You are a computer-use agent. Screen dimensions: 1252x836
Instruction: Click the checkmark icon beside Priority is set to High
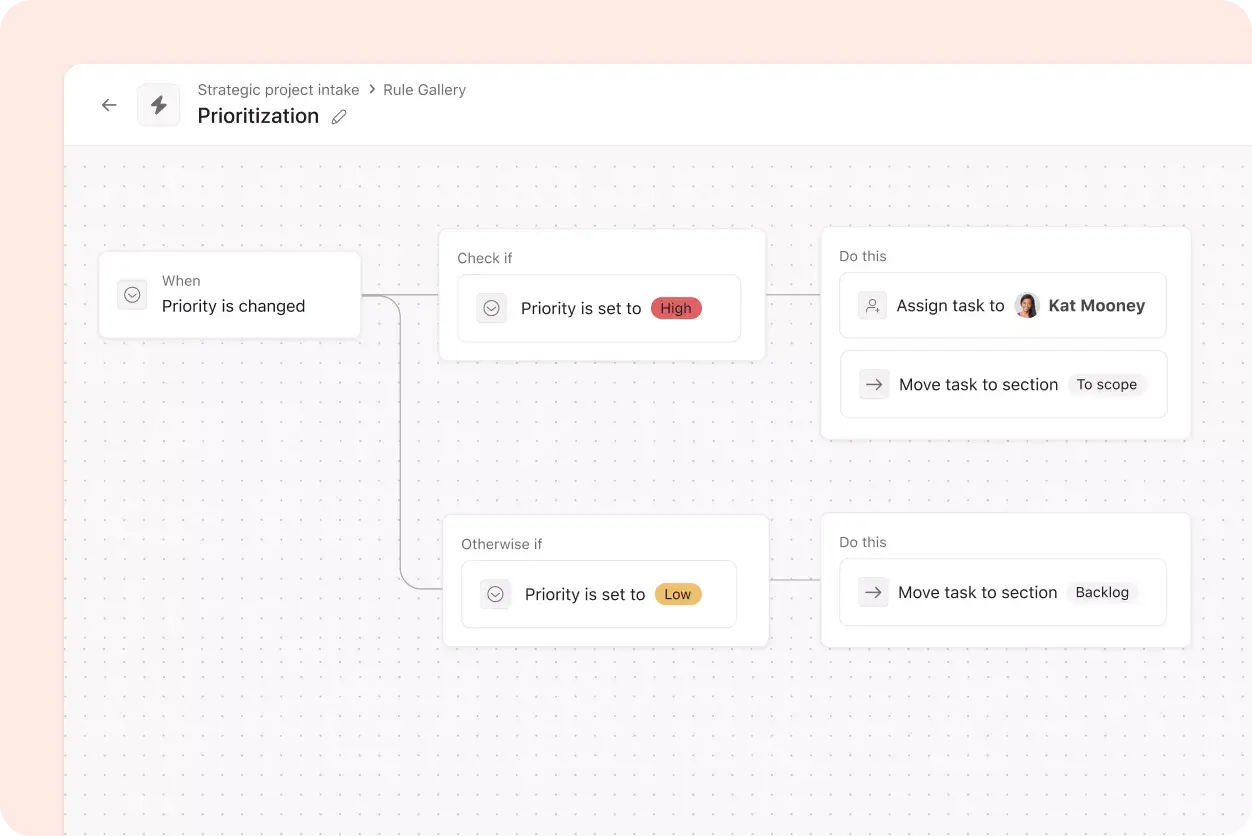[491, 308]
